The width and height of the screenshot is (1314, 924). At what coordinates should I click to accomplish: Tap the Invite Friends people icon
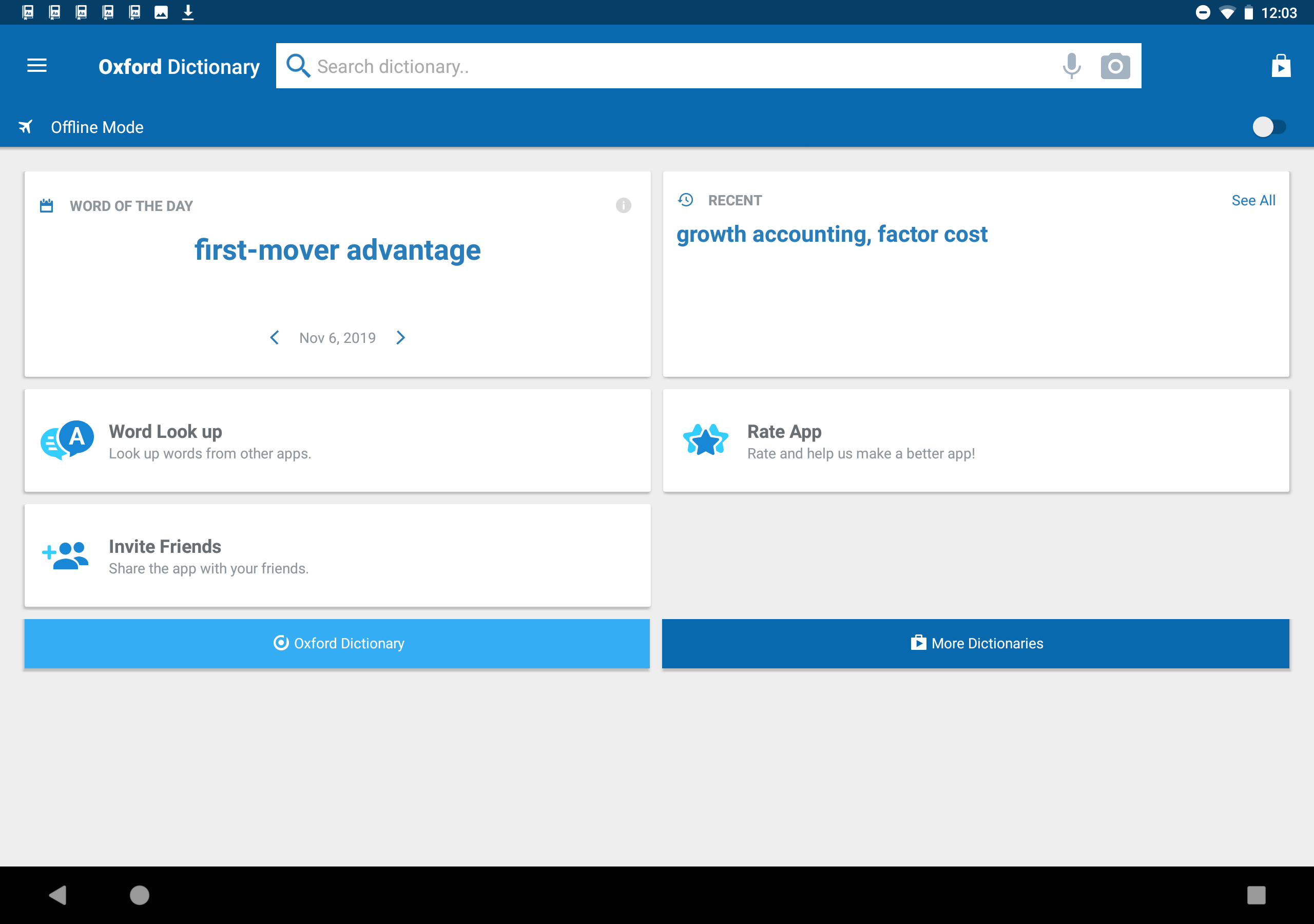click(65, 555)
